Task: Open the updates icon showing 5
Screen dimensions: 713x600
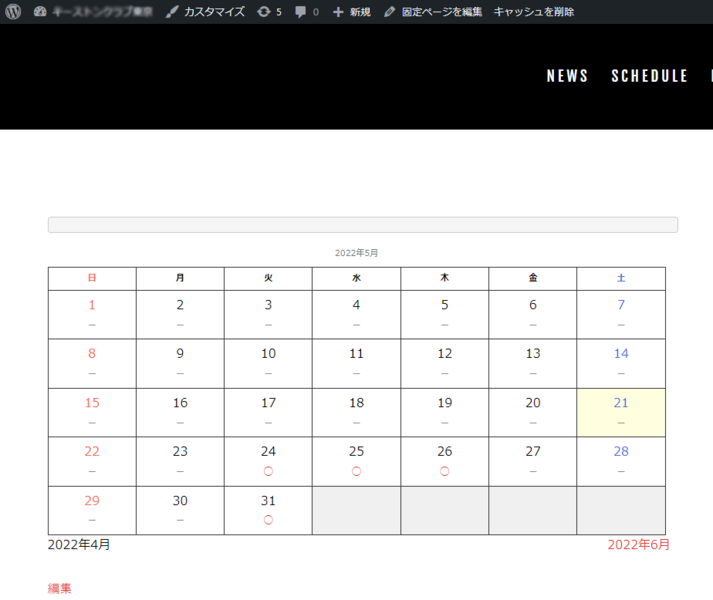Action: (264, 12)
